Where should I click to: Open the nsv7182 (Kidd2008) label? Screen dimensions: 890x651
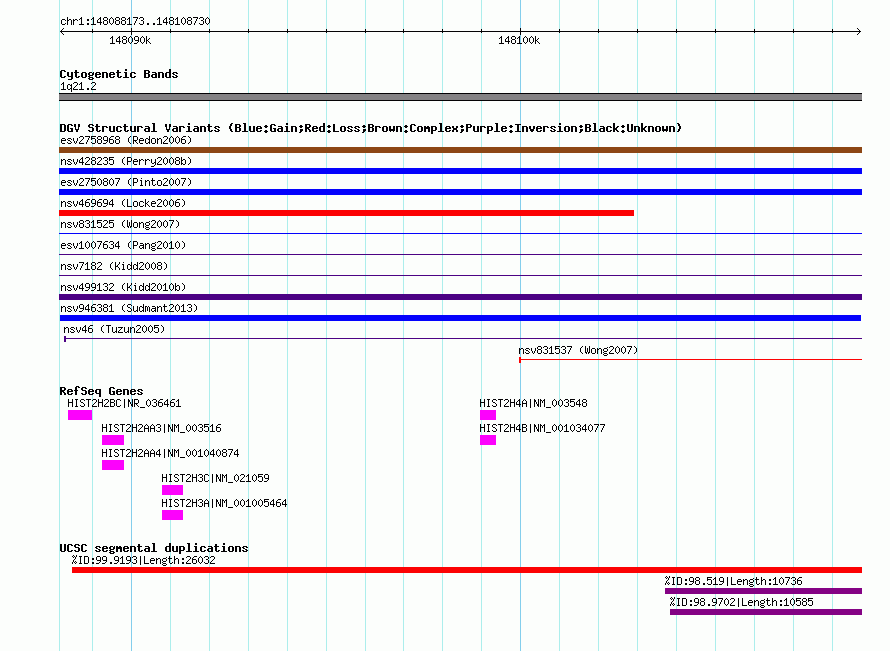(x=114, y=266)
